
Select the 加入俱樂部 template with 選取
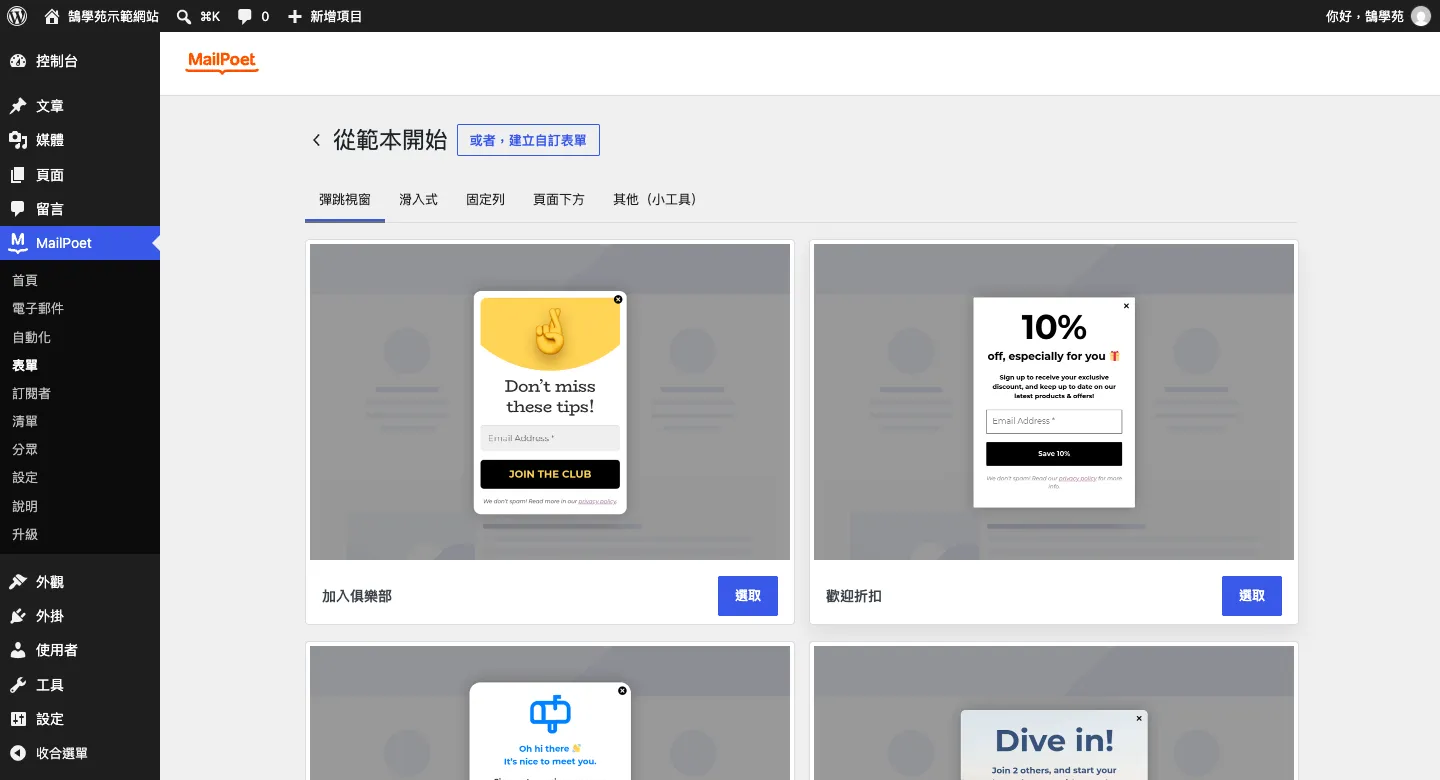click(748, 596)
